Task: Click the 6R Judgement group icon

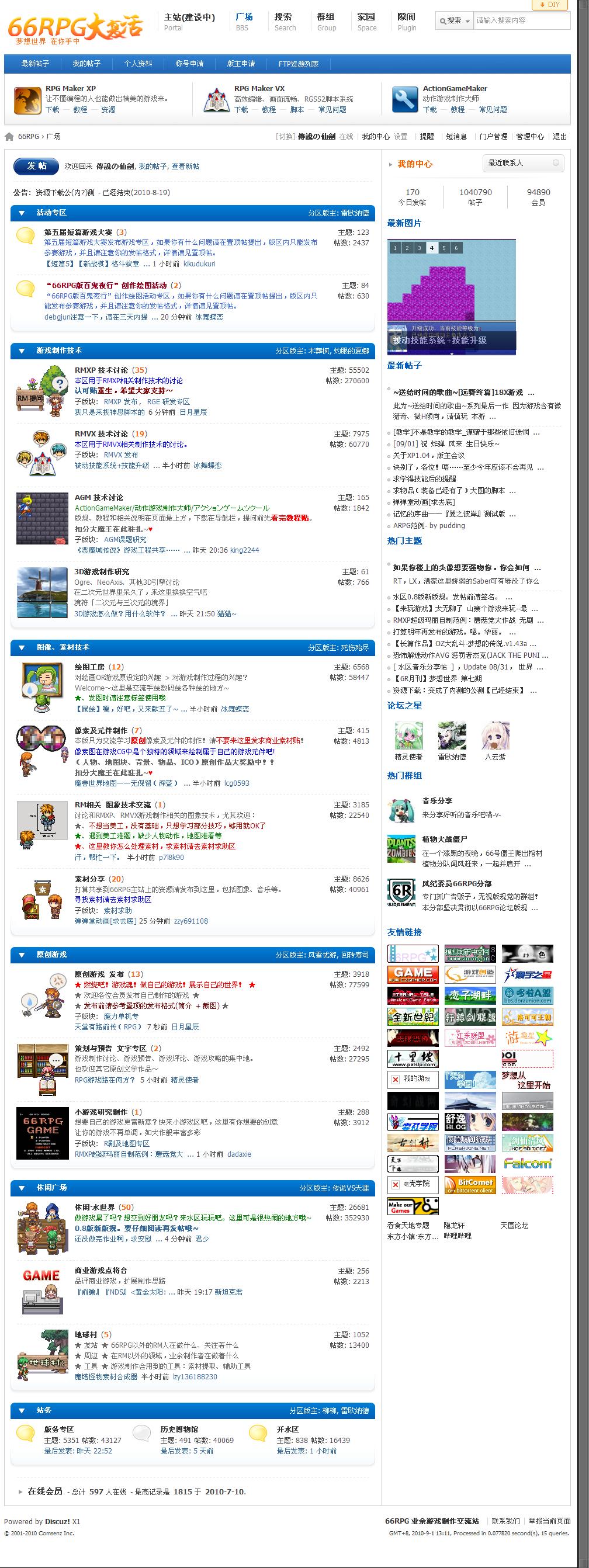Action: click(x=401, y=892)
